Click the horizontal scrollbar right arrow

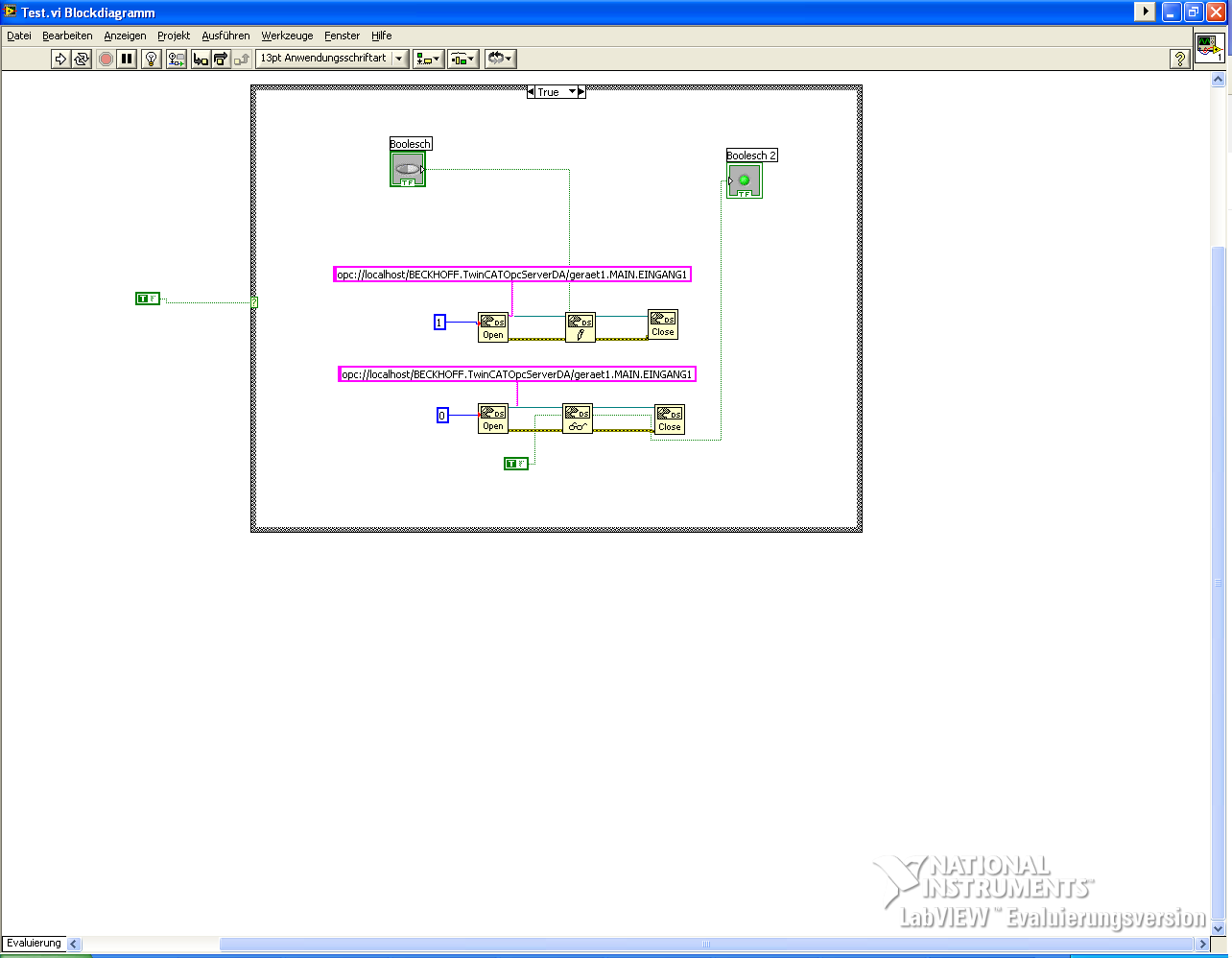tap(1202, 944)
